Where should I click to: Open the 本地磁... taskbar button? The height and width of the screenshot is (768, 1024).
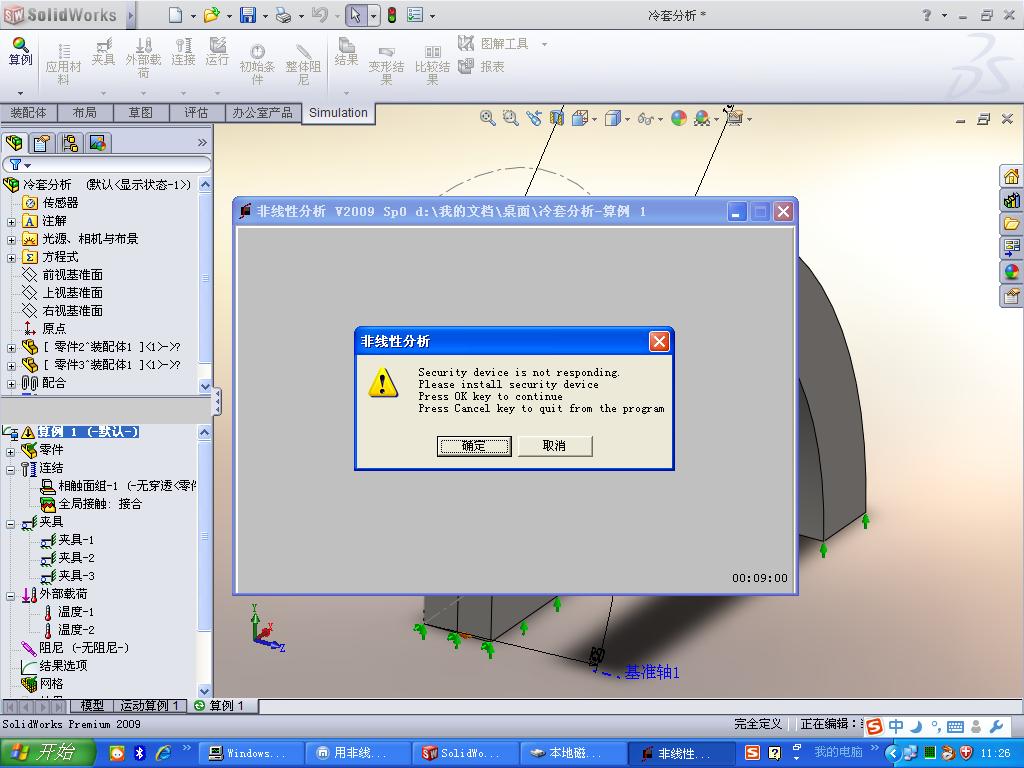[573, 753]
